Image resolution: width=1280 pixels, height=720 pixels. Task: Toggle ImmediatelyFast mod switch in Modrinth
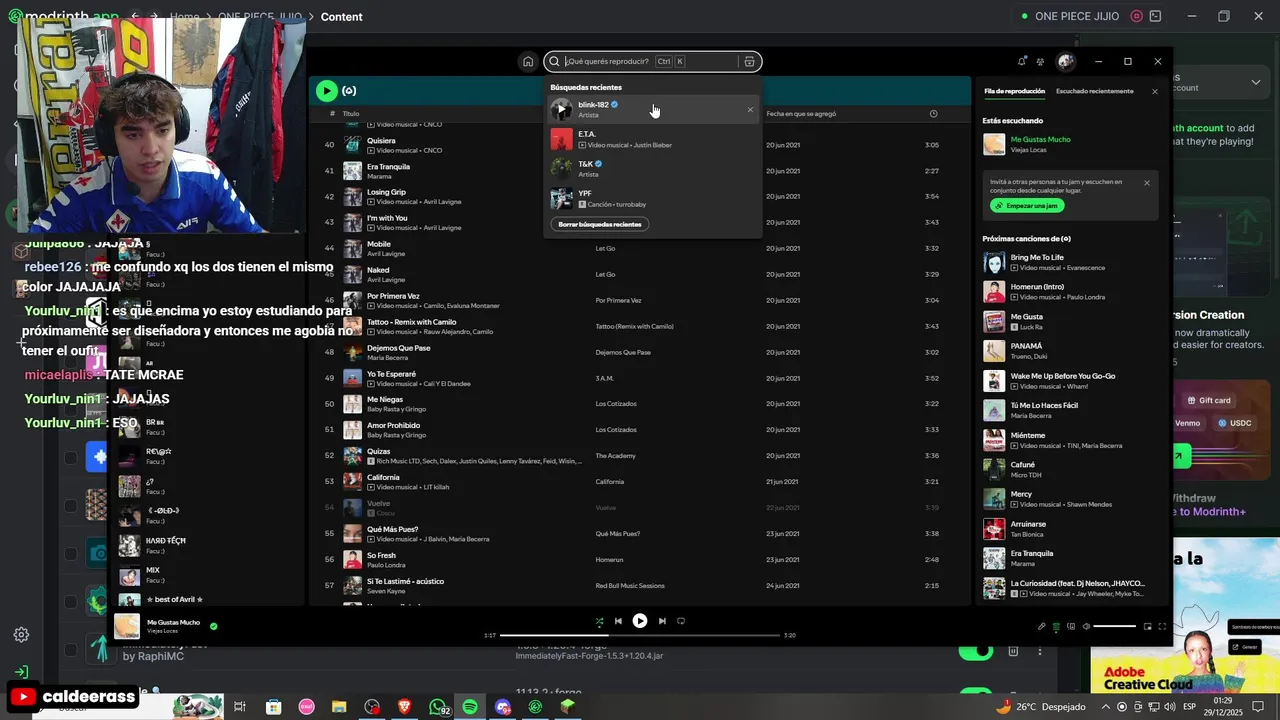tap(975, 651)
